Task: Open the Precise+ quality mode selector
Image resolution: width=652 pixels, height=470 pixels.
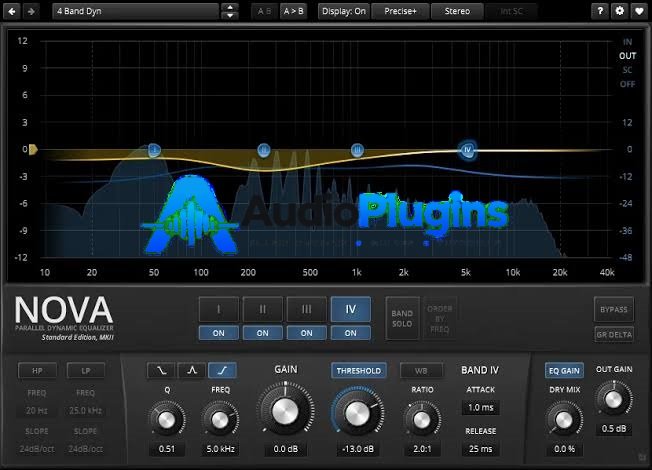Action: (400, 11)
